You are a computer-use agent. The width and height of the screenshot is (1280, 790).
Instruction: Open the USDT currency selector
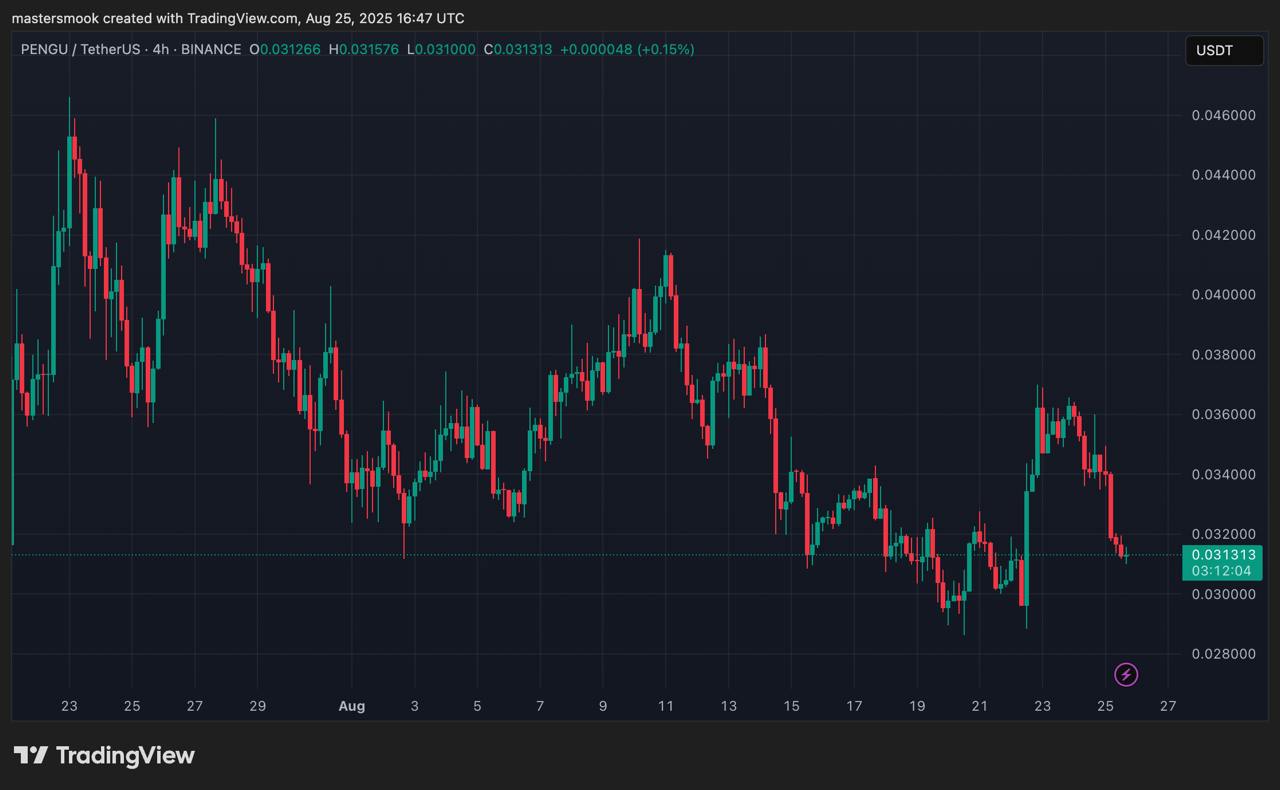pyautogui.click(x=1224, y=50)
